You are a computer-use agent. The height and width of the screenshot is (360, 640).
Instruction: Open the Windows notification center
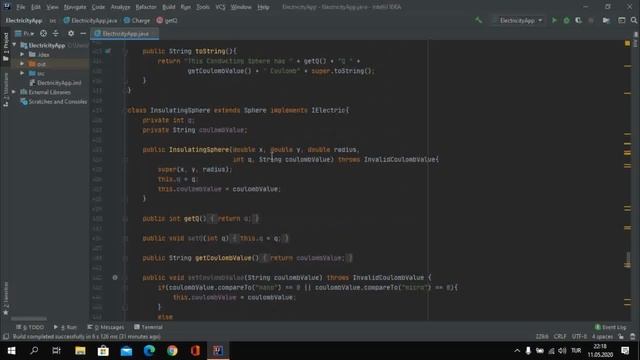(625, 351)
